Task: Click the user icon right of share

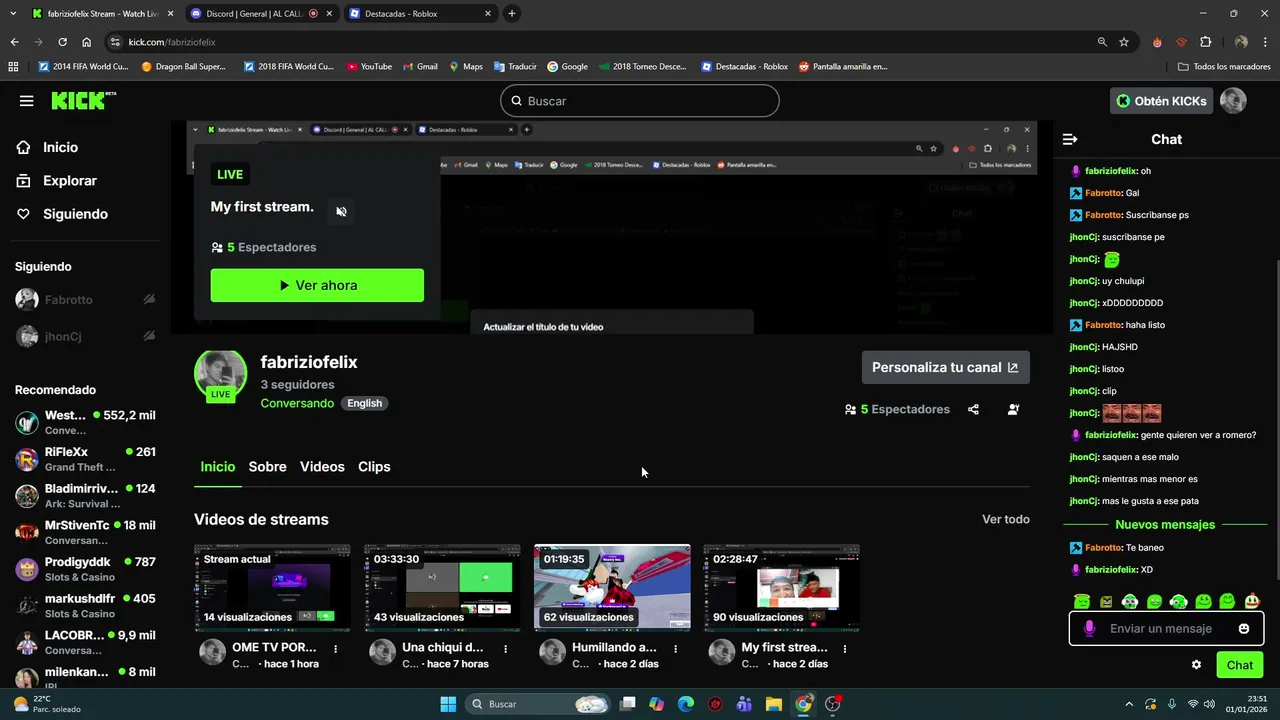Action: pyautogui.click(x=1013, y=409)
